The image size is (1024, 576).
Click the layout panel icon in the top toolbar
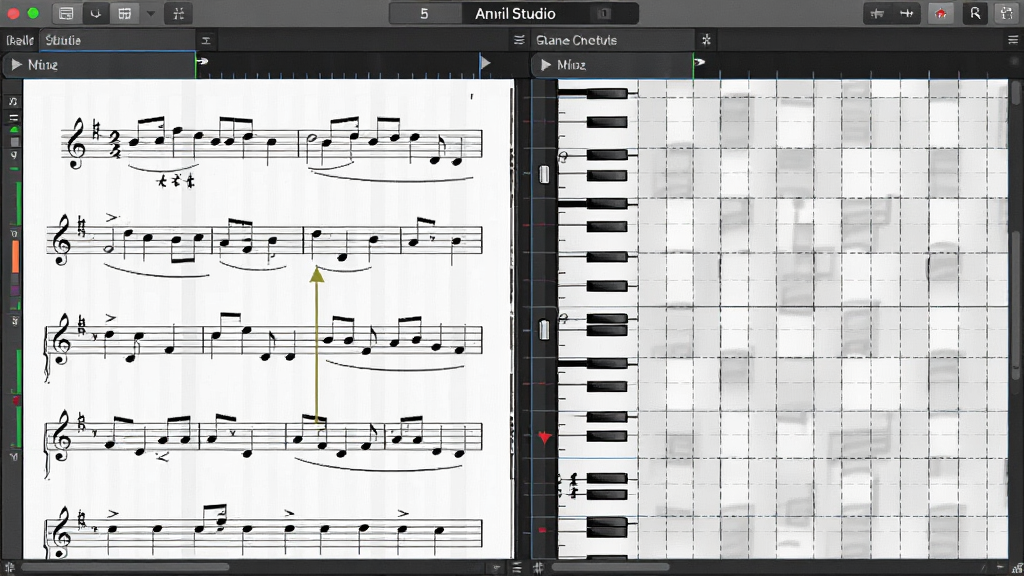point(66,14)
